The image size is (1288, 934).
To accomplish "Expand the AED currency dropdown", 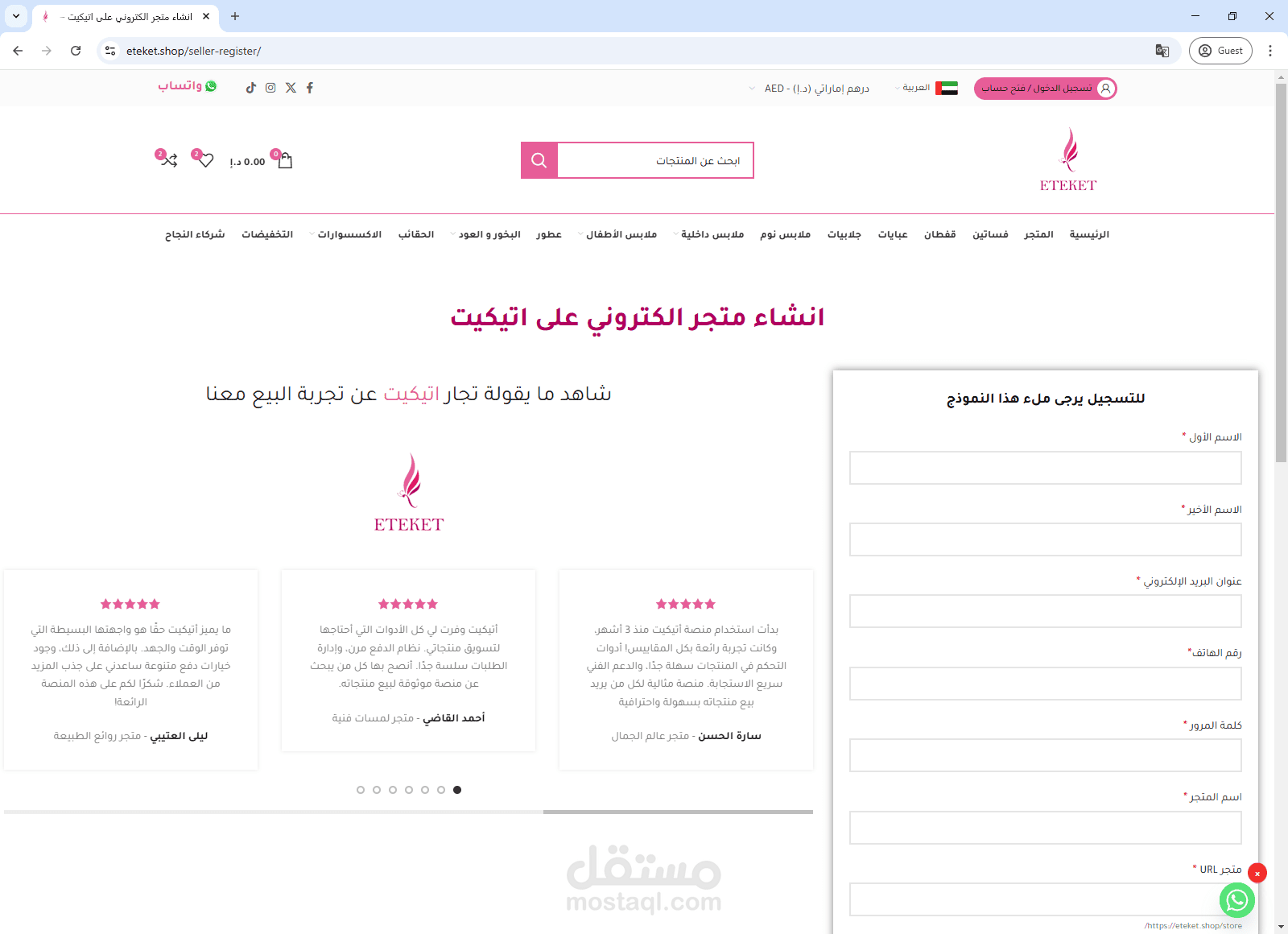I will (x=809, y=88).
